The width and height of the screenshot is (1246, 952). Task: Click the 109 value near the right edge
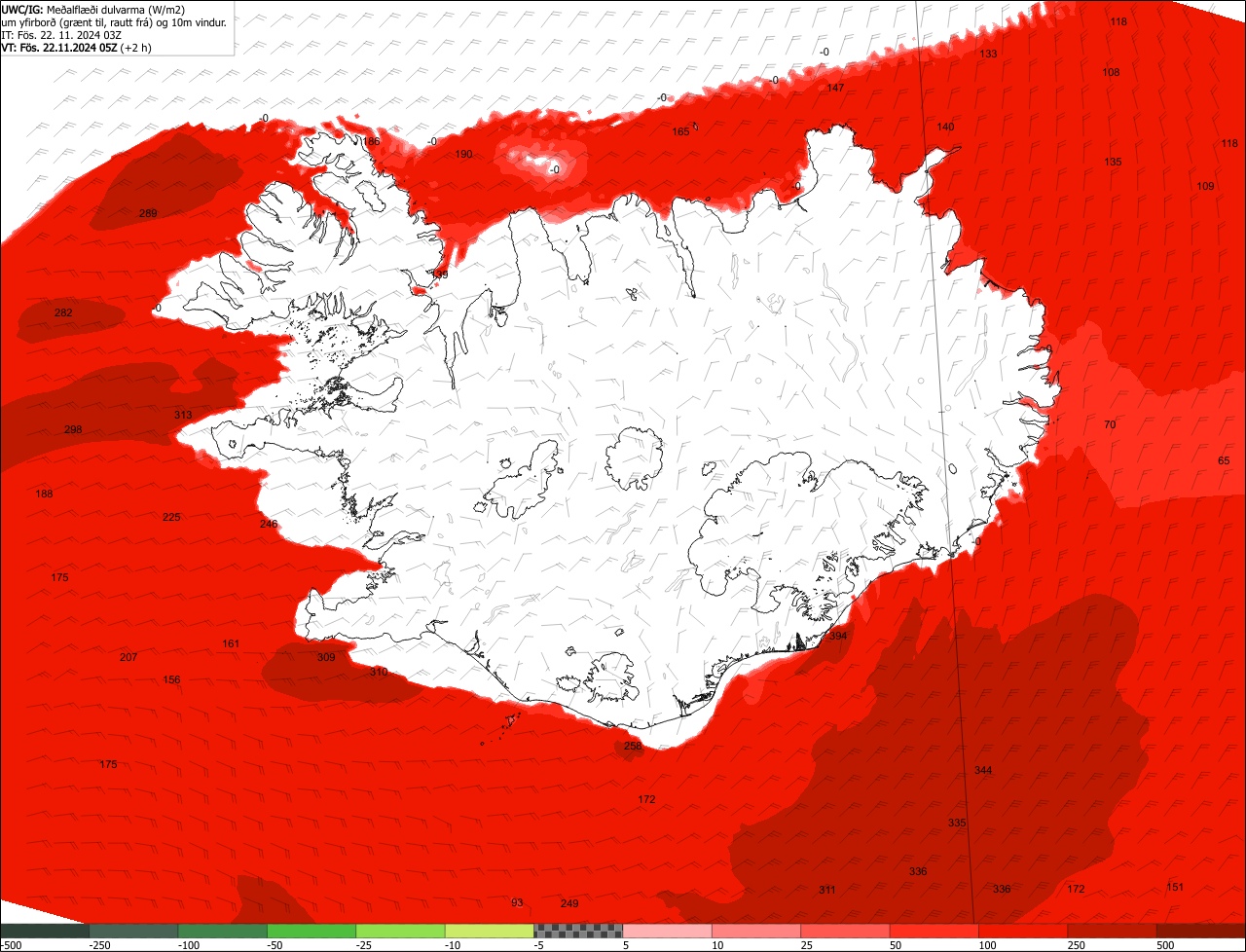tap(1205, 186)
